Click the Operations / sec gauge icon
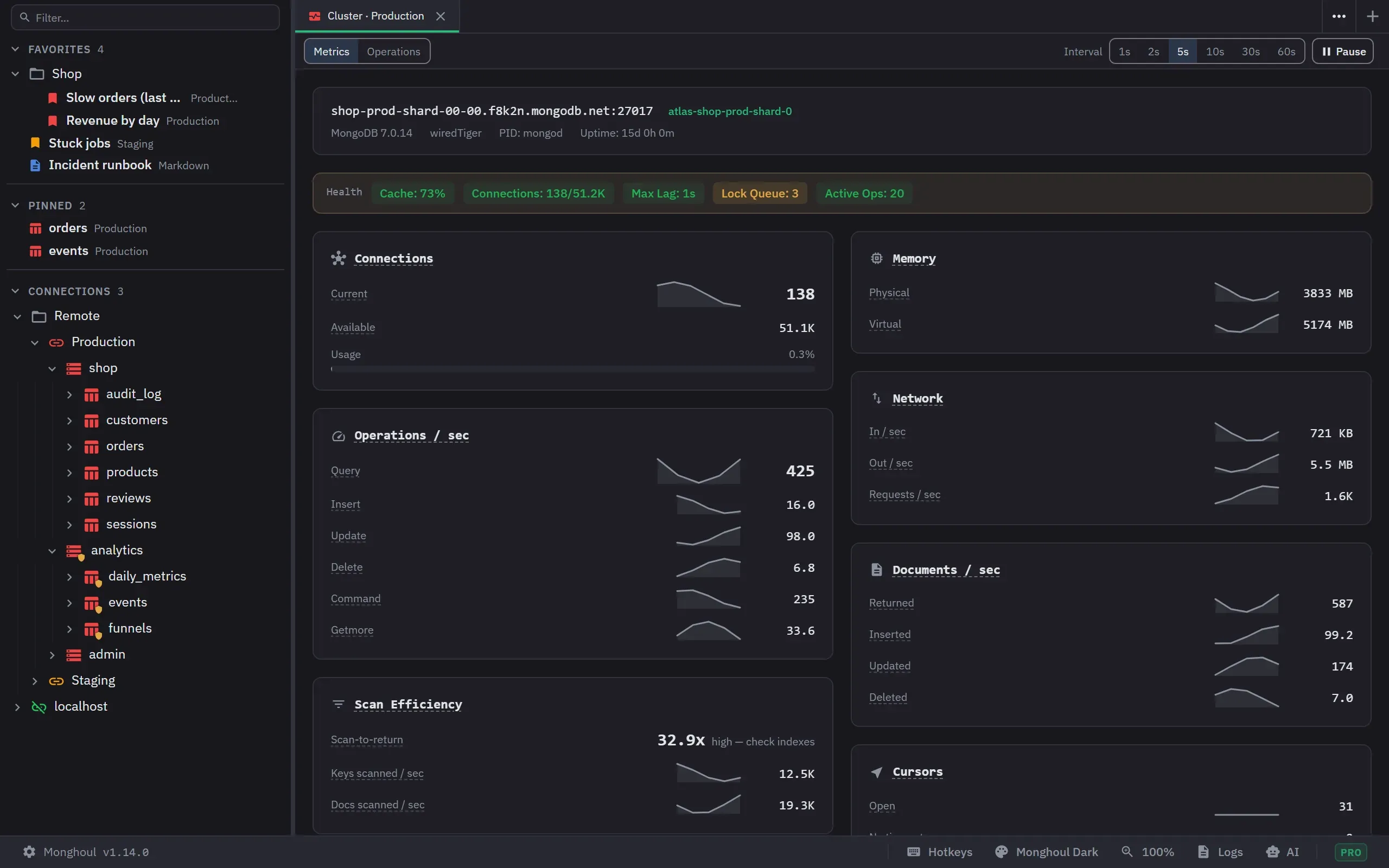 (x=339, y=436)
